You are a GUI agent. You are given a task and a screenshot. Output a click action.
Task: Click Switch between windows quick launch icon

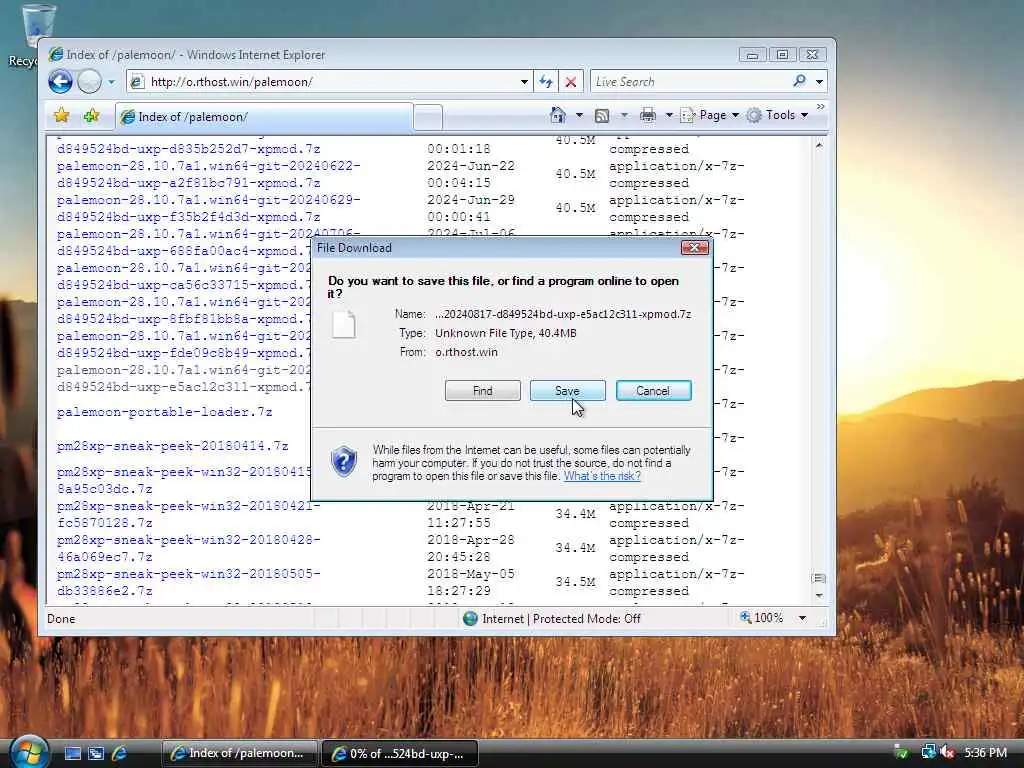tap(96, 754)
